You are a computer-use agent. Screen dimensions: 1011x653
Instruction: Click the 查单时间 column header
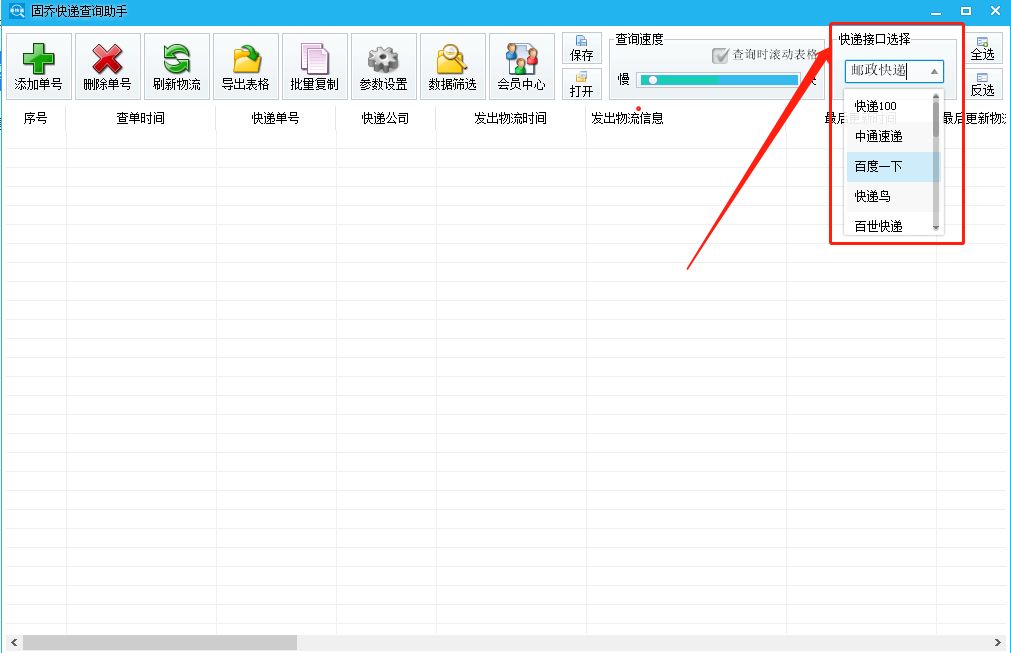click(x=141, y=118)
